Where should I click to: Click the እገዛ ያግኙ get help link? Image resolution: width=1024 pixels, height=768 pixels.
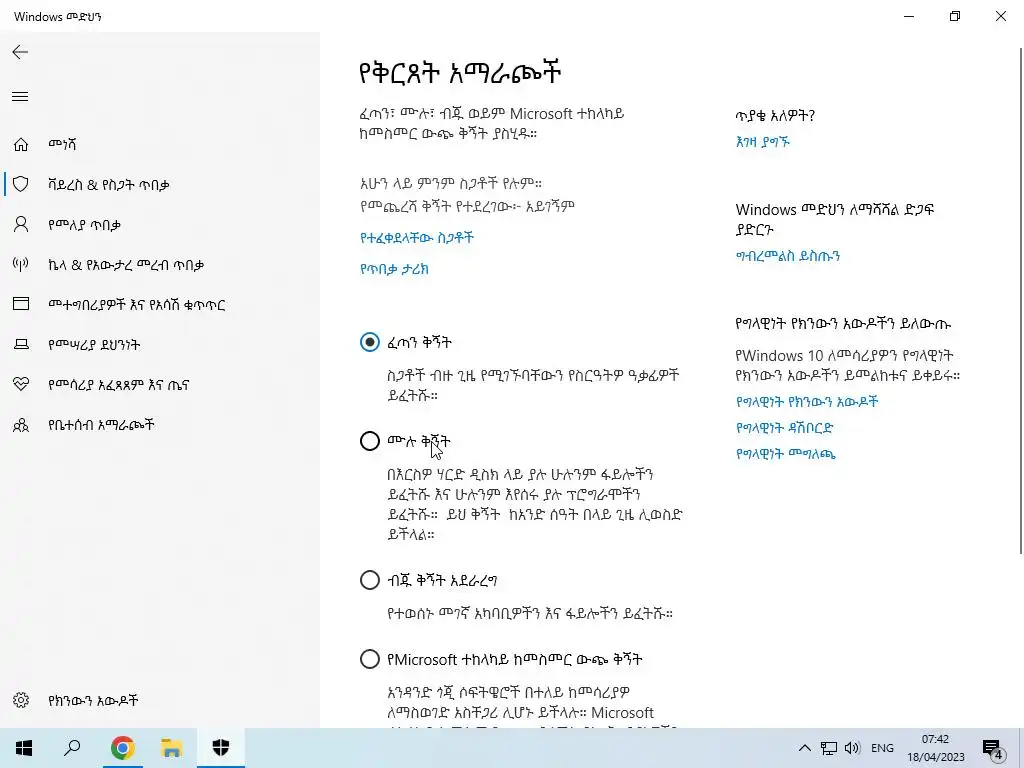(763, 142)
